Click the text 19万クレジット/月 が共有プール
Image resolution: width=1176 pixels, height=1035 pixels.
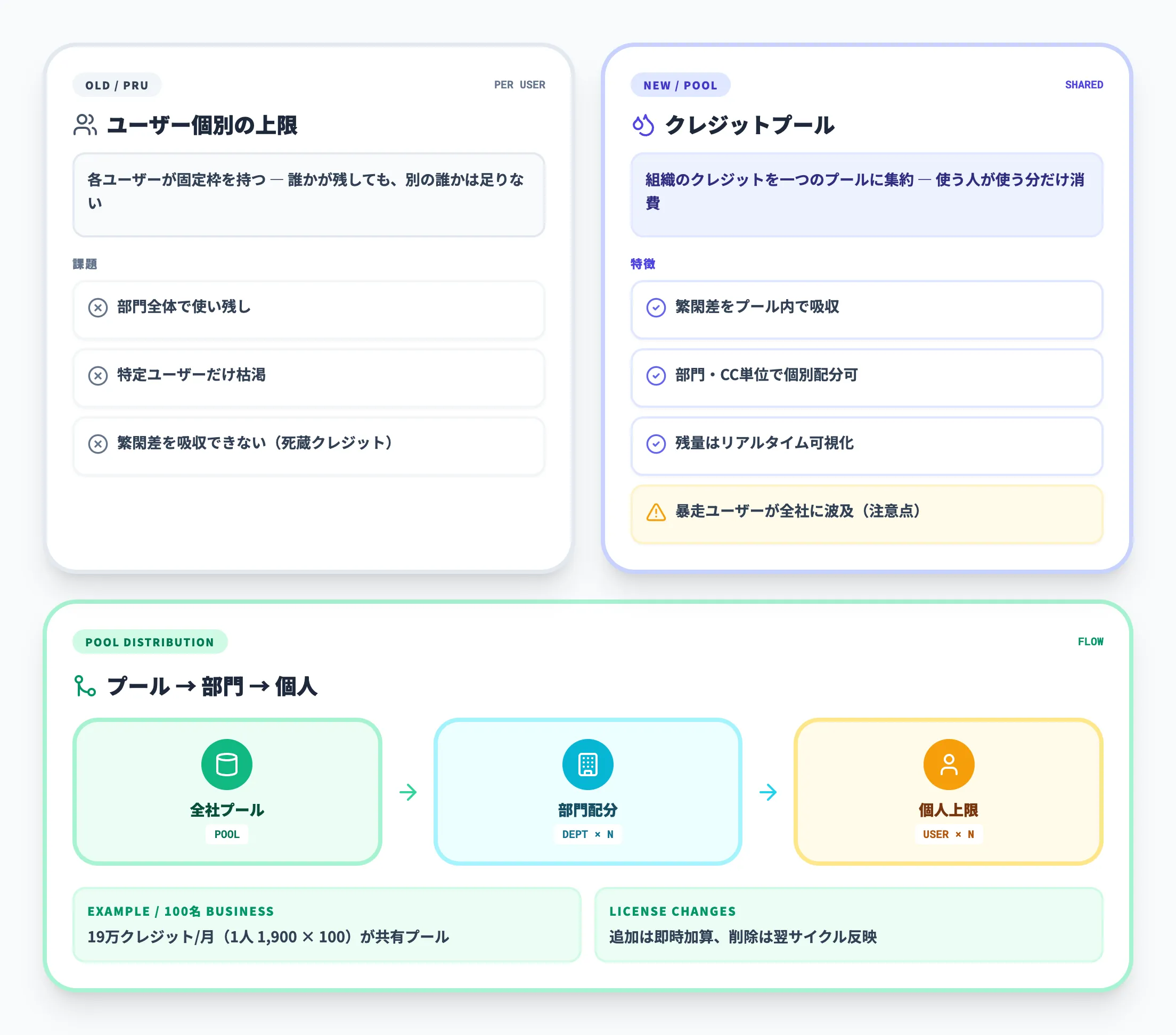[268, 937]
